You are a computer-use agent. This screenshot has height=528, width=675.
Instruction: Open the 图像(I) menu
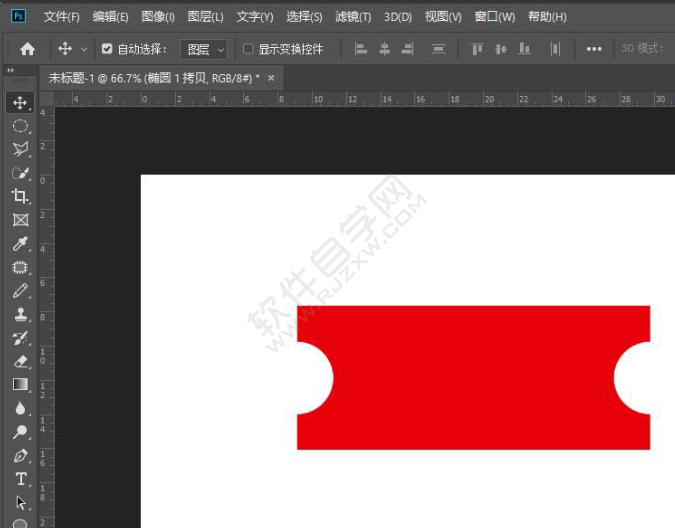[x=158, y=17]
